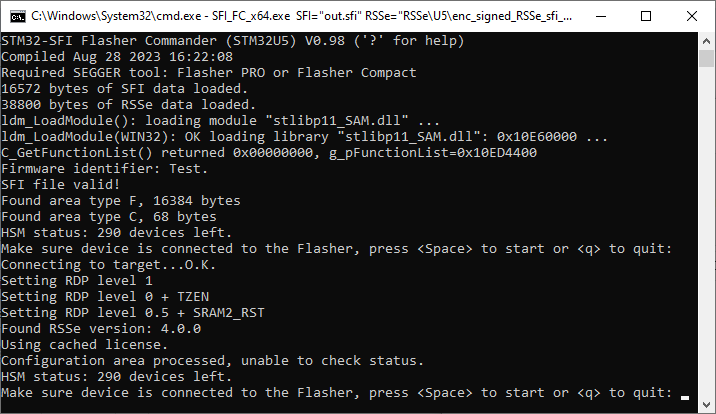The width and height of the screenshot is (716, 414).
Task: Click the 'Configuration area processed' status line
Action: (212, 361)
